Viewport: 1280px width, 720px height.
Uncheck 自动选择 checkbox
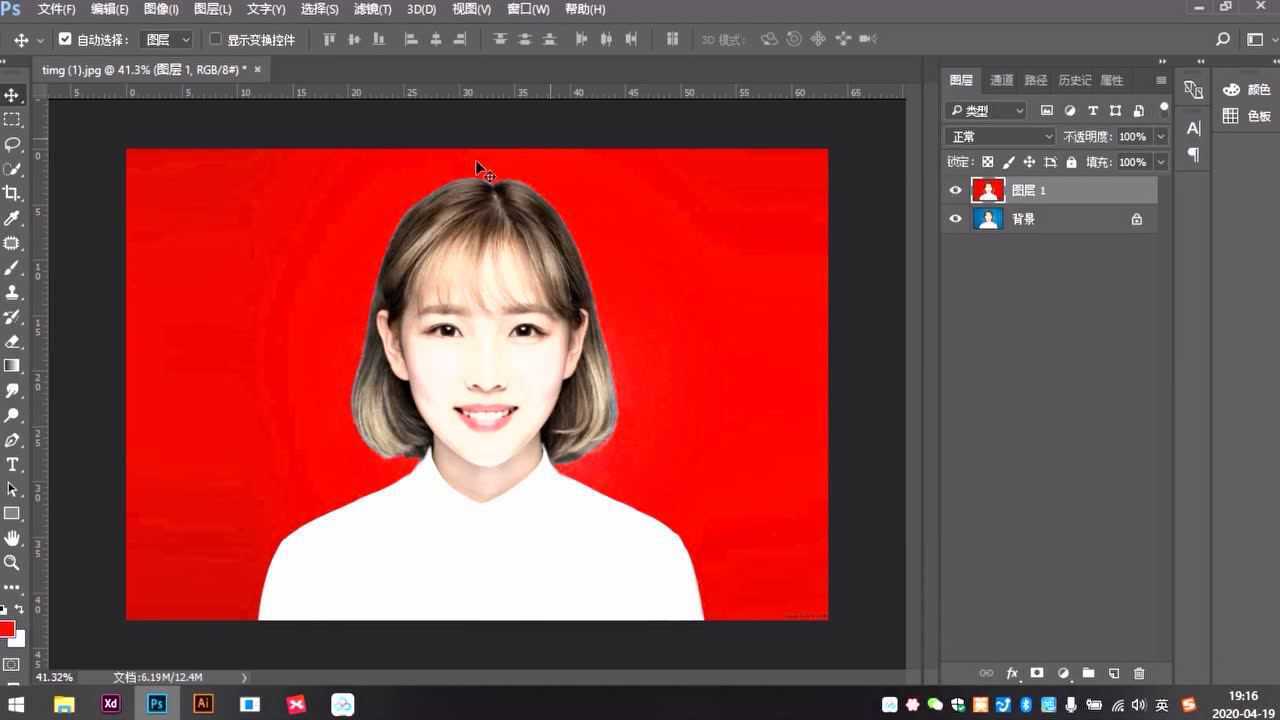click(x=65, y=39)
